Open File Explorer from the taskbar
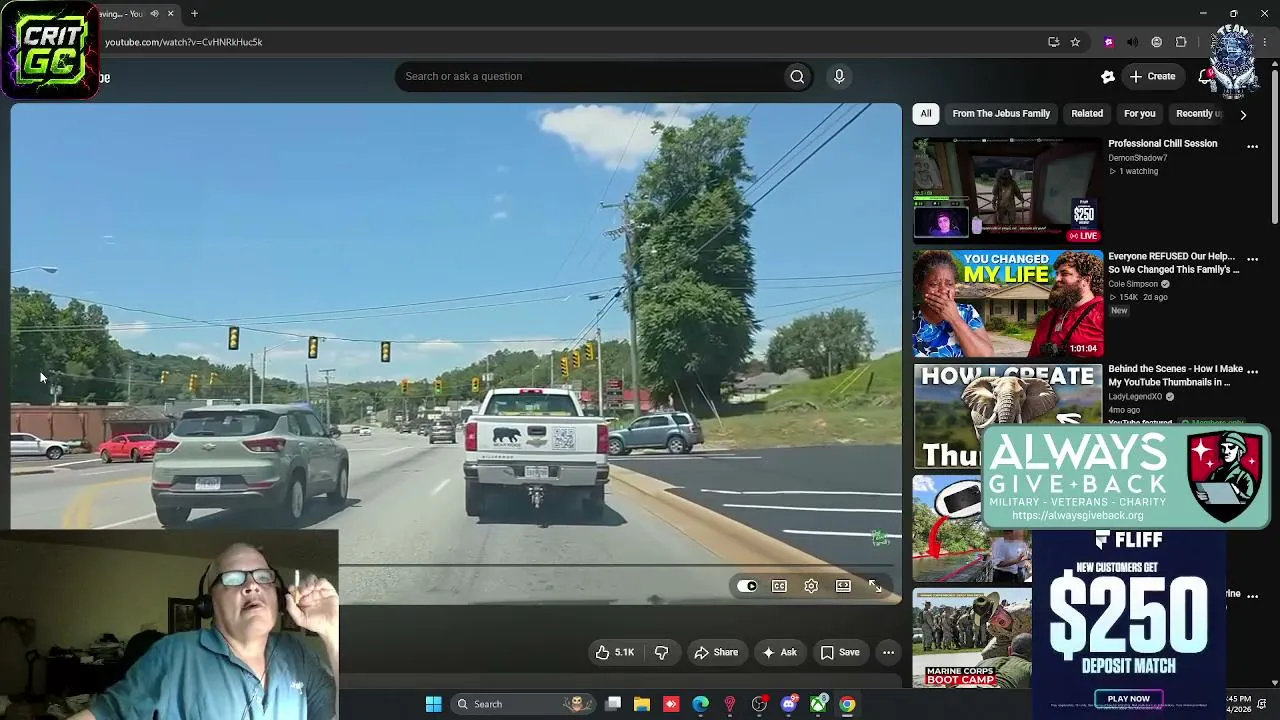The image size is (1280, 720). 642,704
